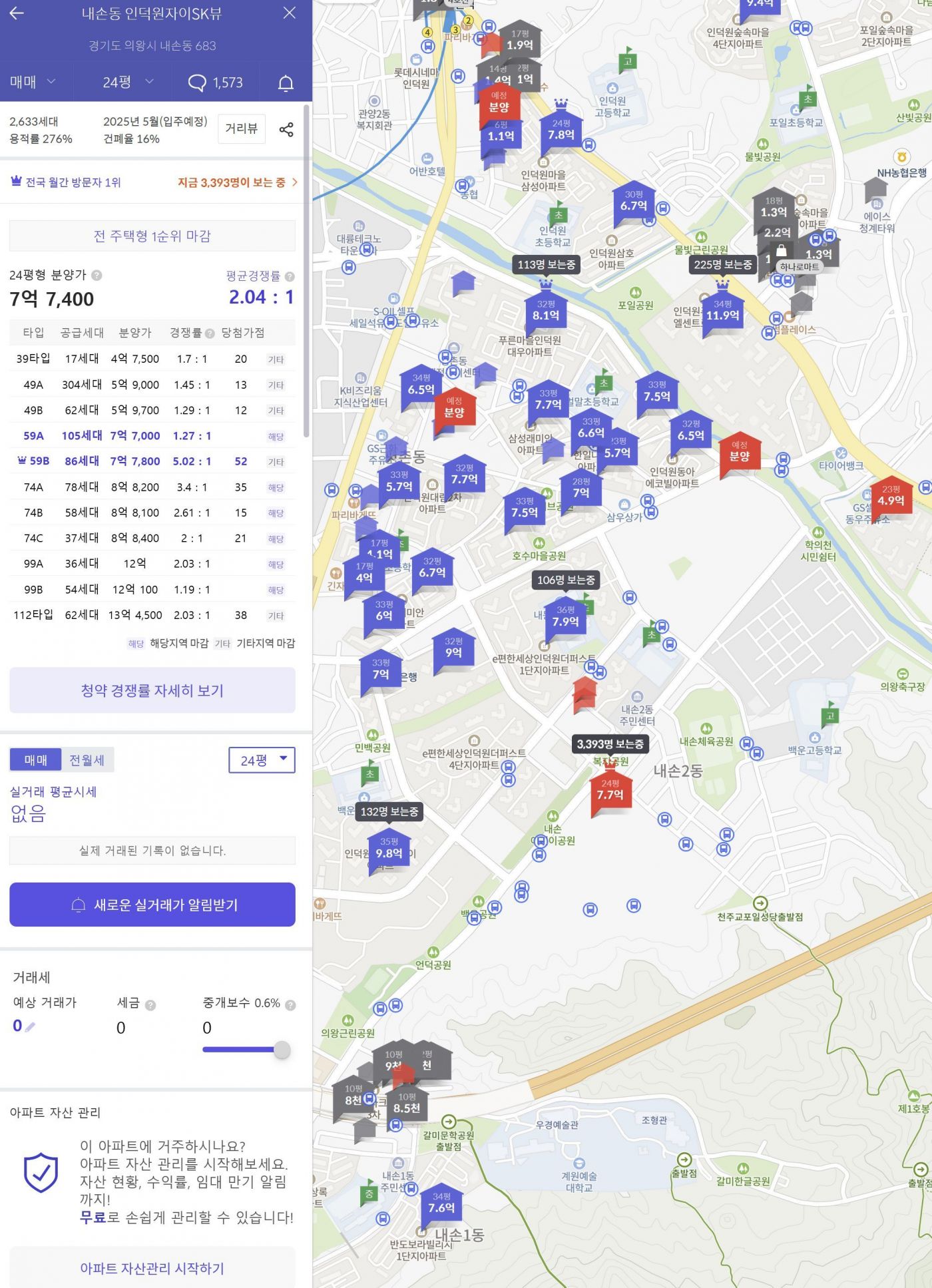Open the notification bell in header
932x1288 pixels.
(286, 83)
